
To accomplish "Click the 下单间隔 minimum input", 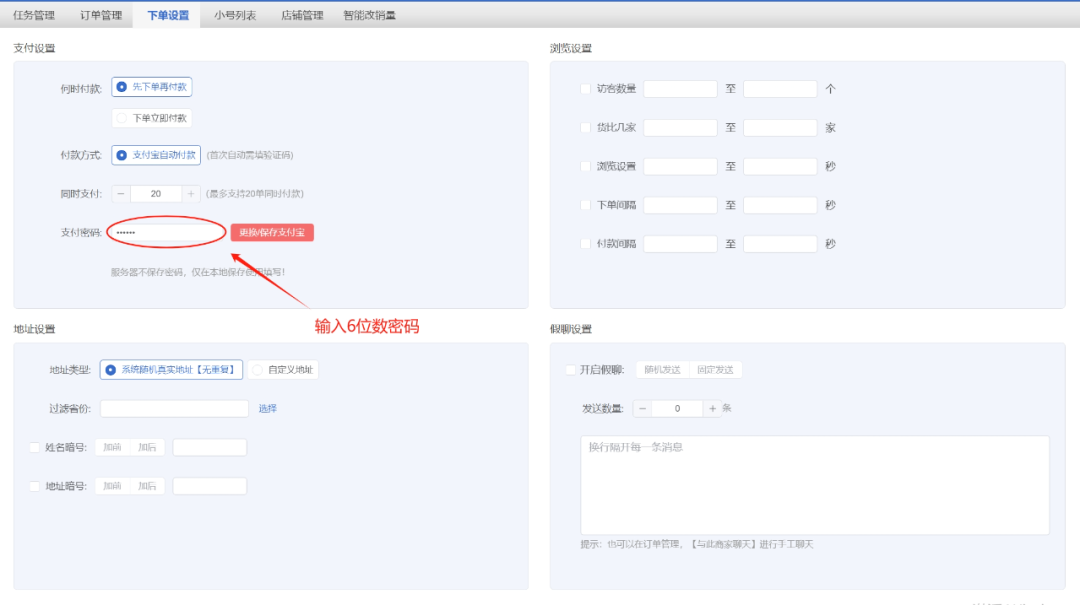I will [x=681, y=205].
